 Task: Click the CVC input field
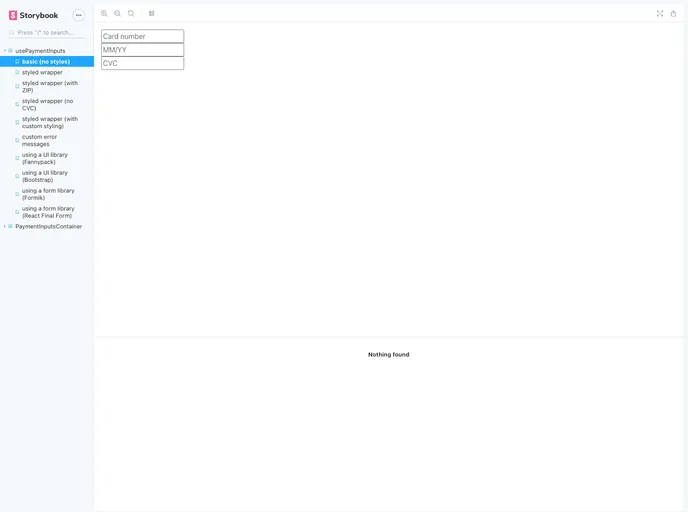coord(143,64)
